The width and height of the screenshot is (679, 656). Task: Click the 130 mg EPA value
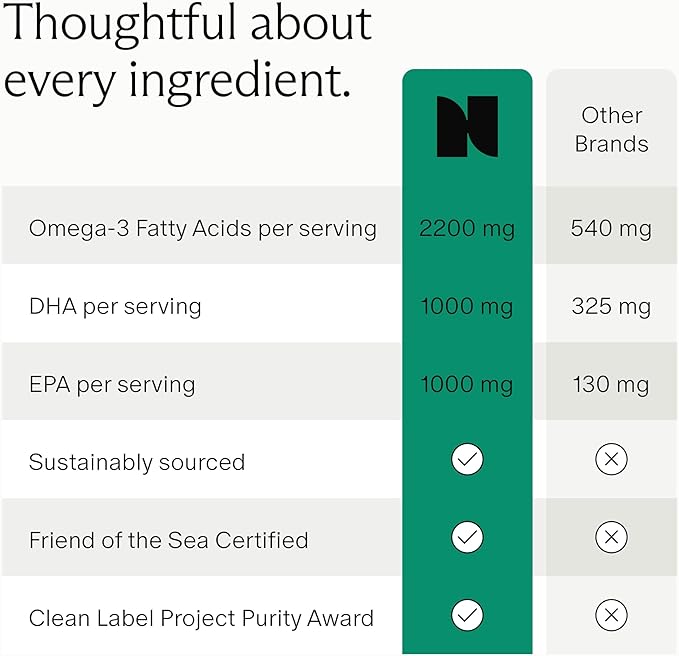[x=611, y=384]
